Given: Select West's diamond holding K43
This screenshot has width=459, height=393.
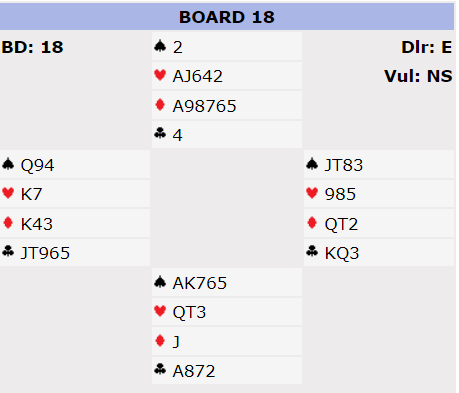Looking at the screenshot, I should click(x=37, y=224).
